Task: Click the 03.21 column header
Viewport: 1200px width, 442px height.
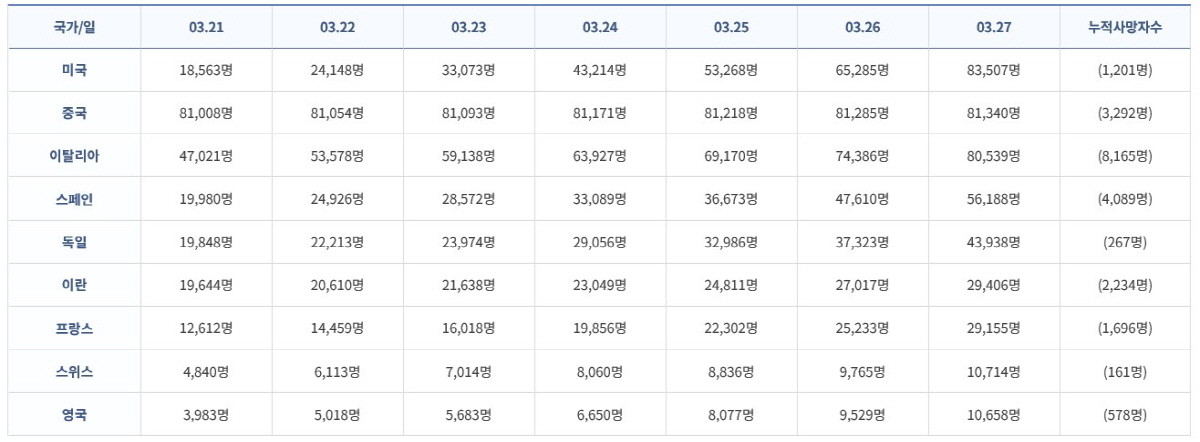Action: pyautogui.click(x=206, y=26)
